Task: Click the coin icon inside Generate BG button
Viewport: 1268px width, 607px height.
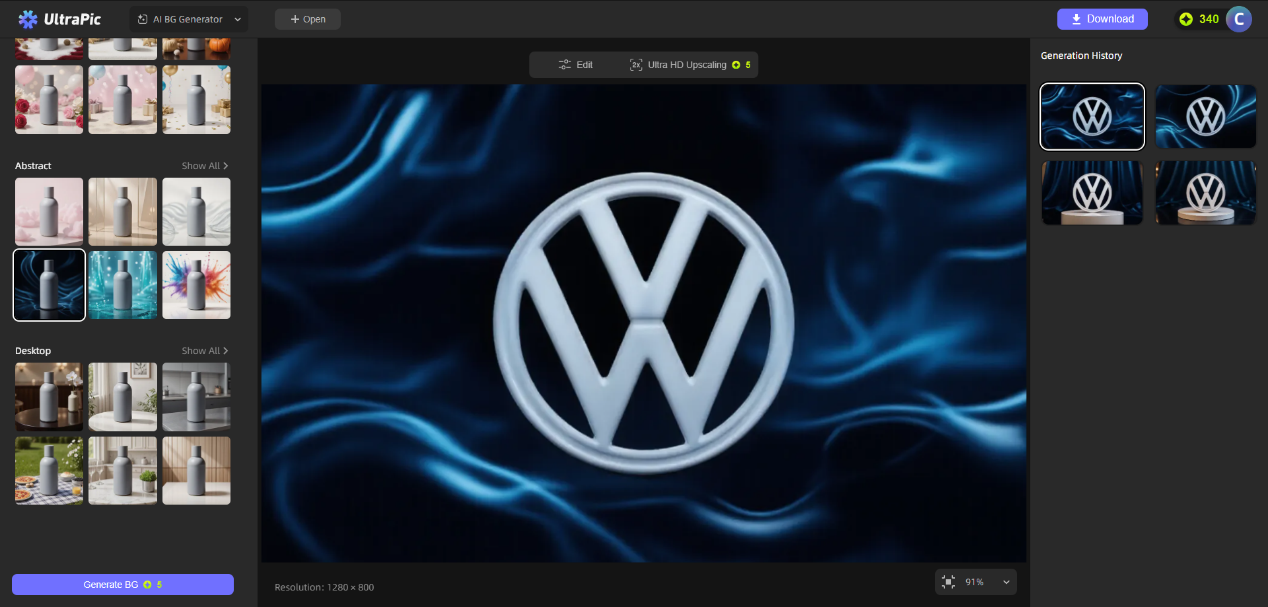Action: tap(150, 584)
